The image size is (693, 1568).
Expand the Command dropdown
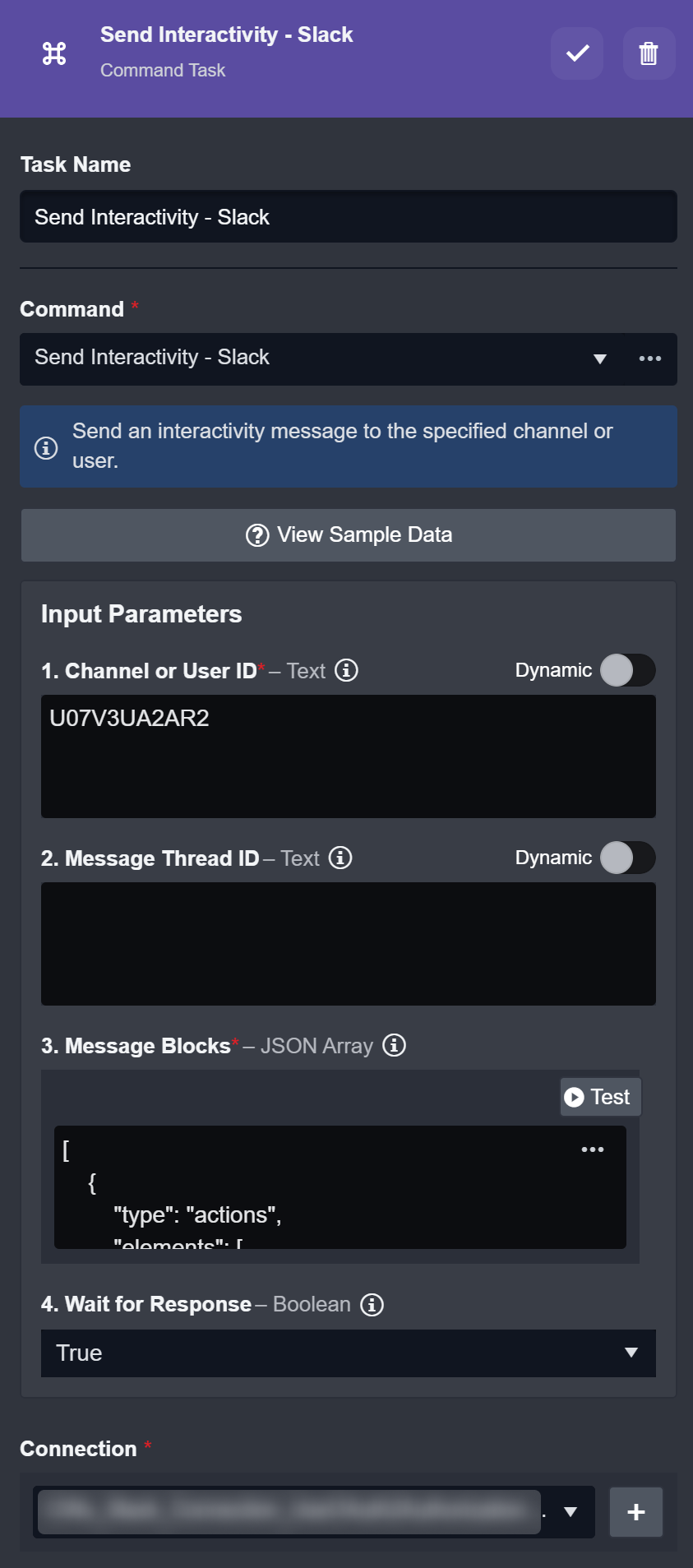599,358
